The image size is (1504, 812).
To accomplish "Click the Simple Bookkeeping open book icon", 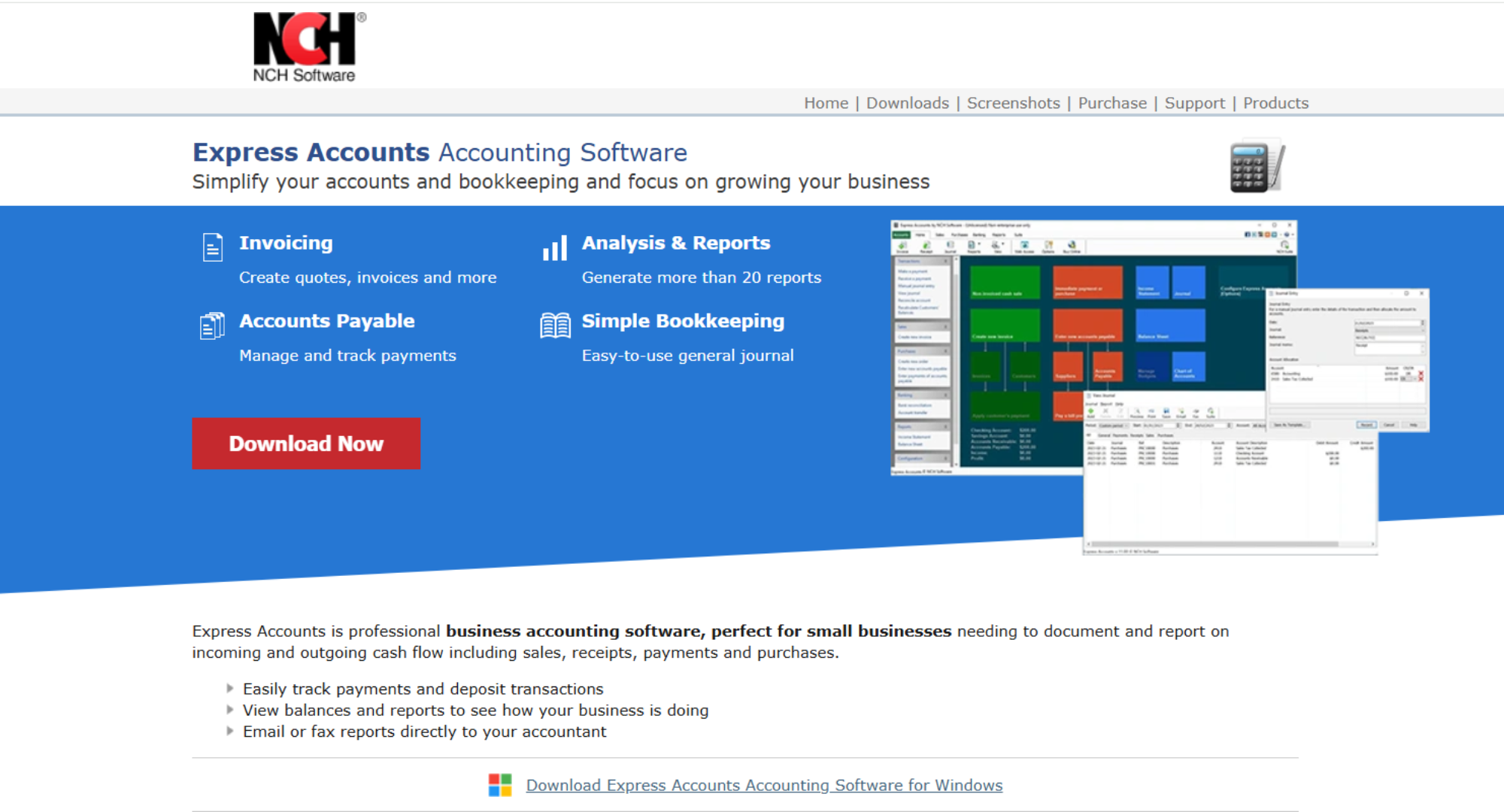I will pyautogui.click(x=555, y=326).
